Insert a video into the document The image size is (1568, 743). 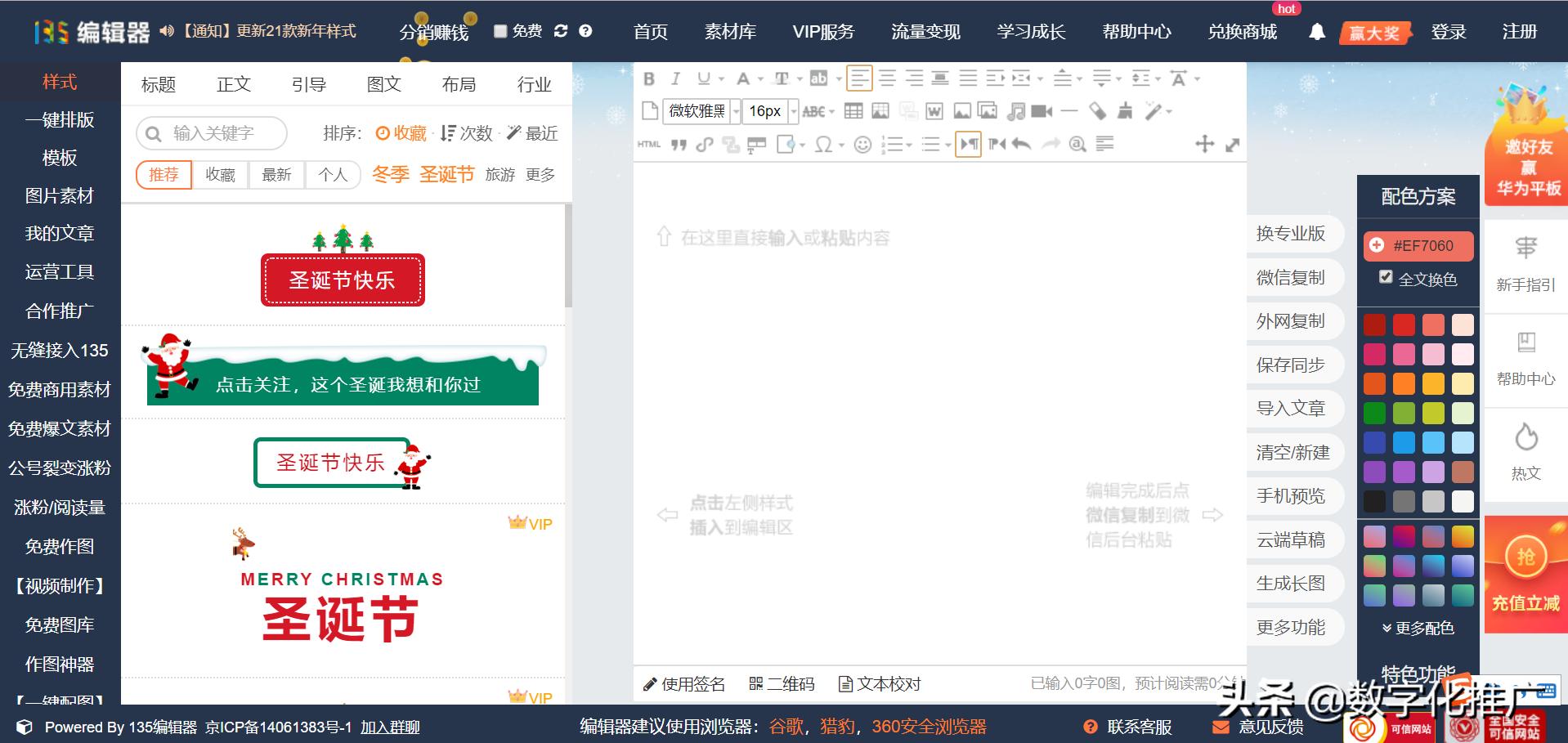click(1042, 112)
